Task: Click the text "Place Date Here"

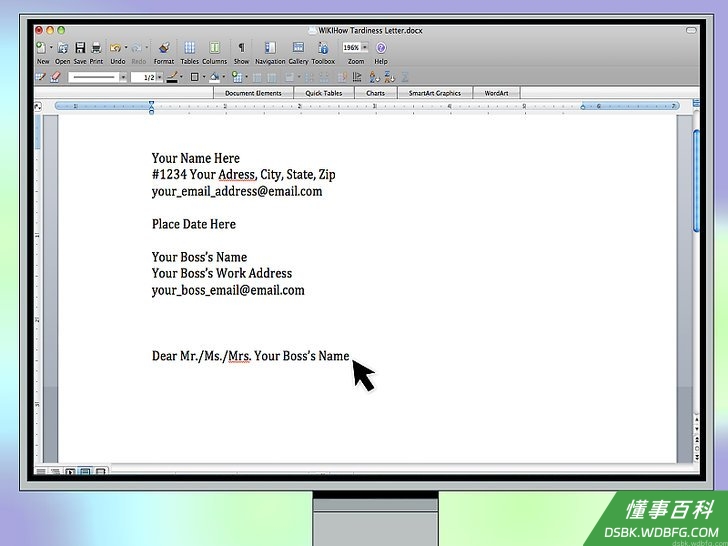Action: coord(194,224)
